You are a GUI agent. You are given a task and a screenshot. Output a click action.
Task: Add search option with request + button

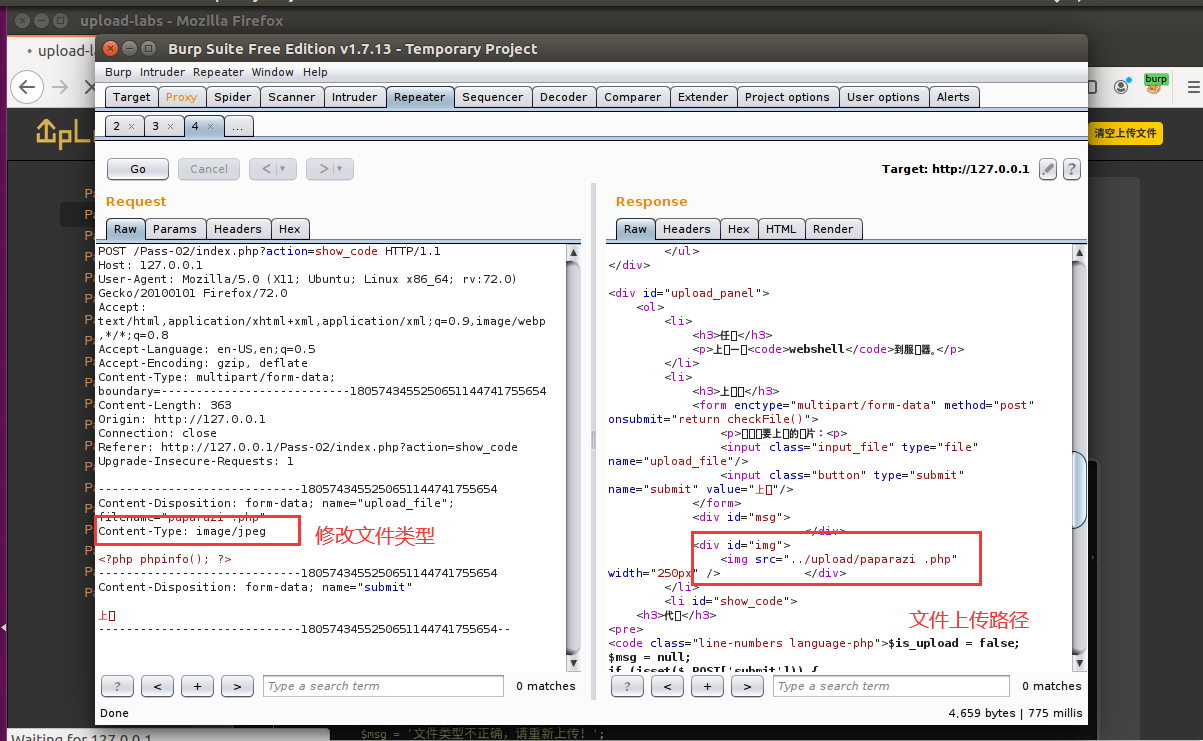pos(197,686)
